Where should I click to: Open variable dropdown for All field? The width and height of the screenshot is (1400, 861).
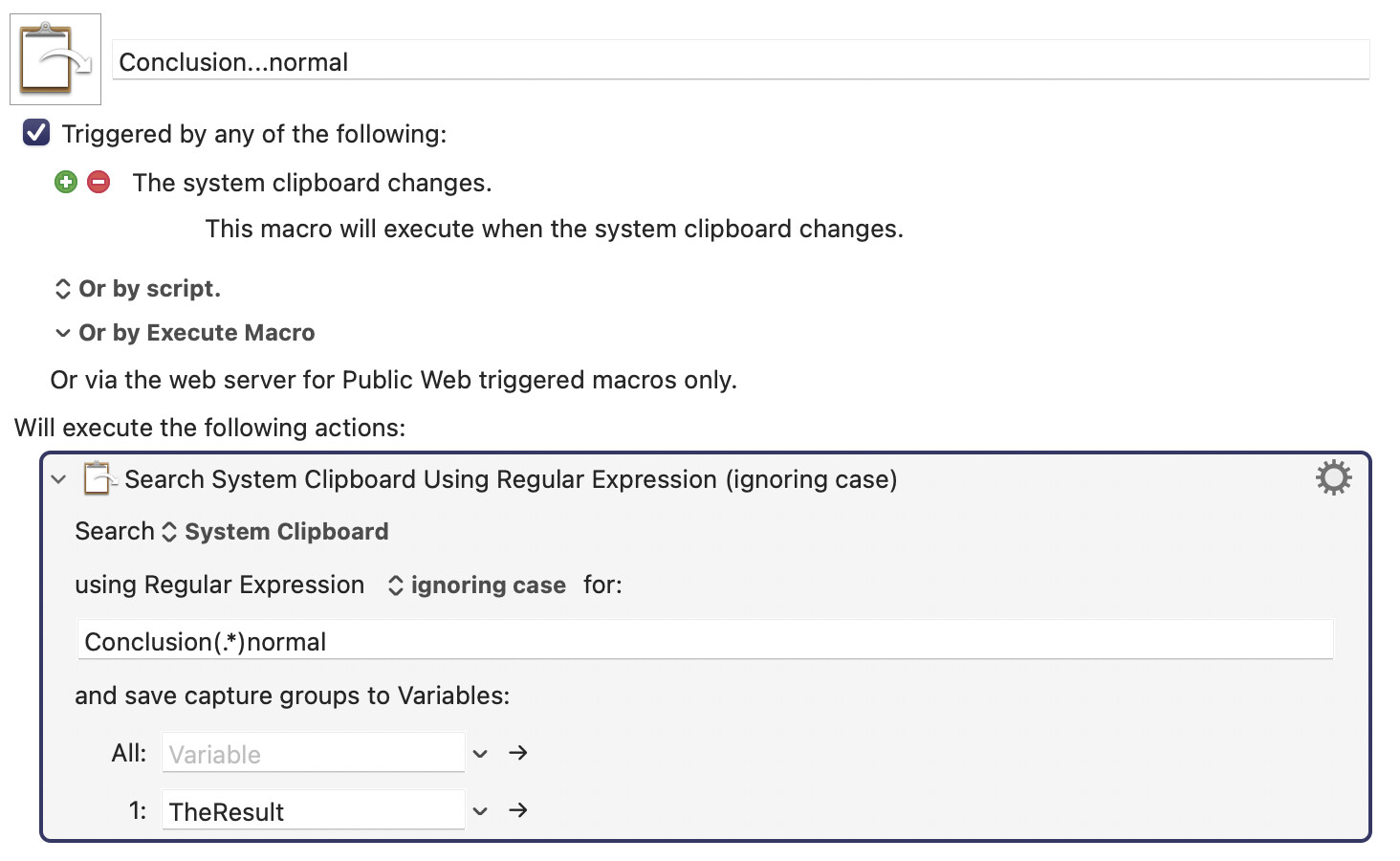pyautogui.click(x=480, y=754)
